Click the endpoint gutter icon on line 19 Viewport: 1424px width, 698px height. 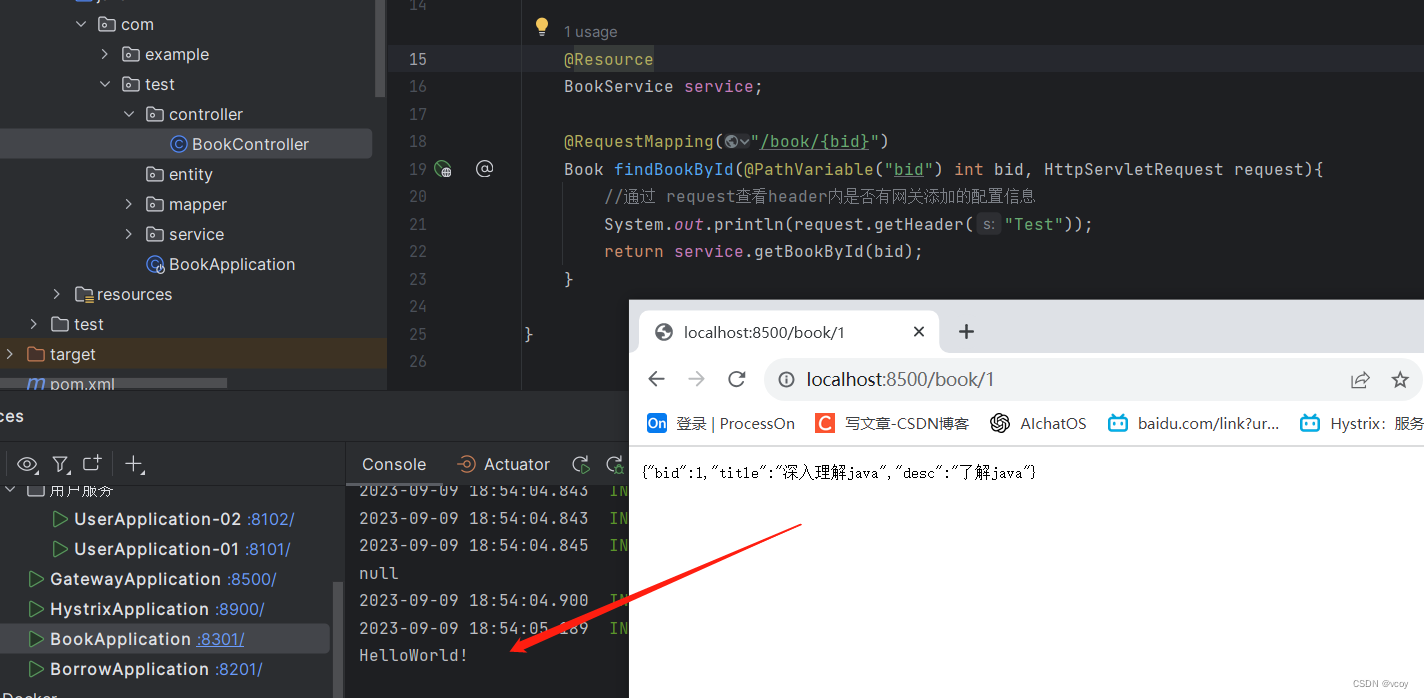point(443,169)
